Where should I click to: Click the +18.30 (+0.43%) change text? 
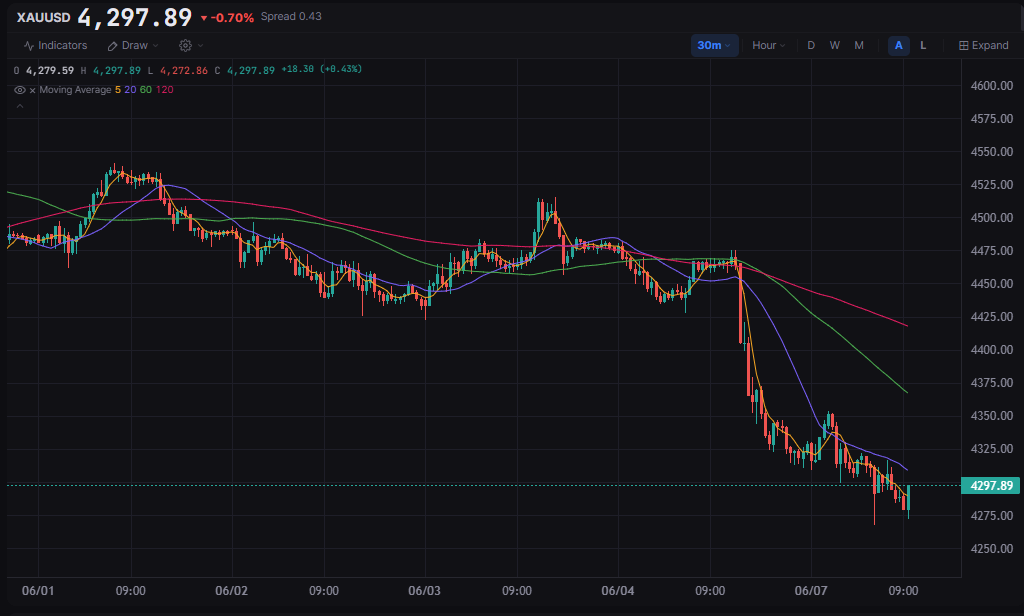pyautogui.click(x=321, y=69)
